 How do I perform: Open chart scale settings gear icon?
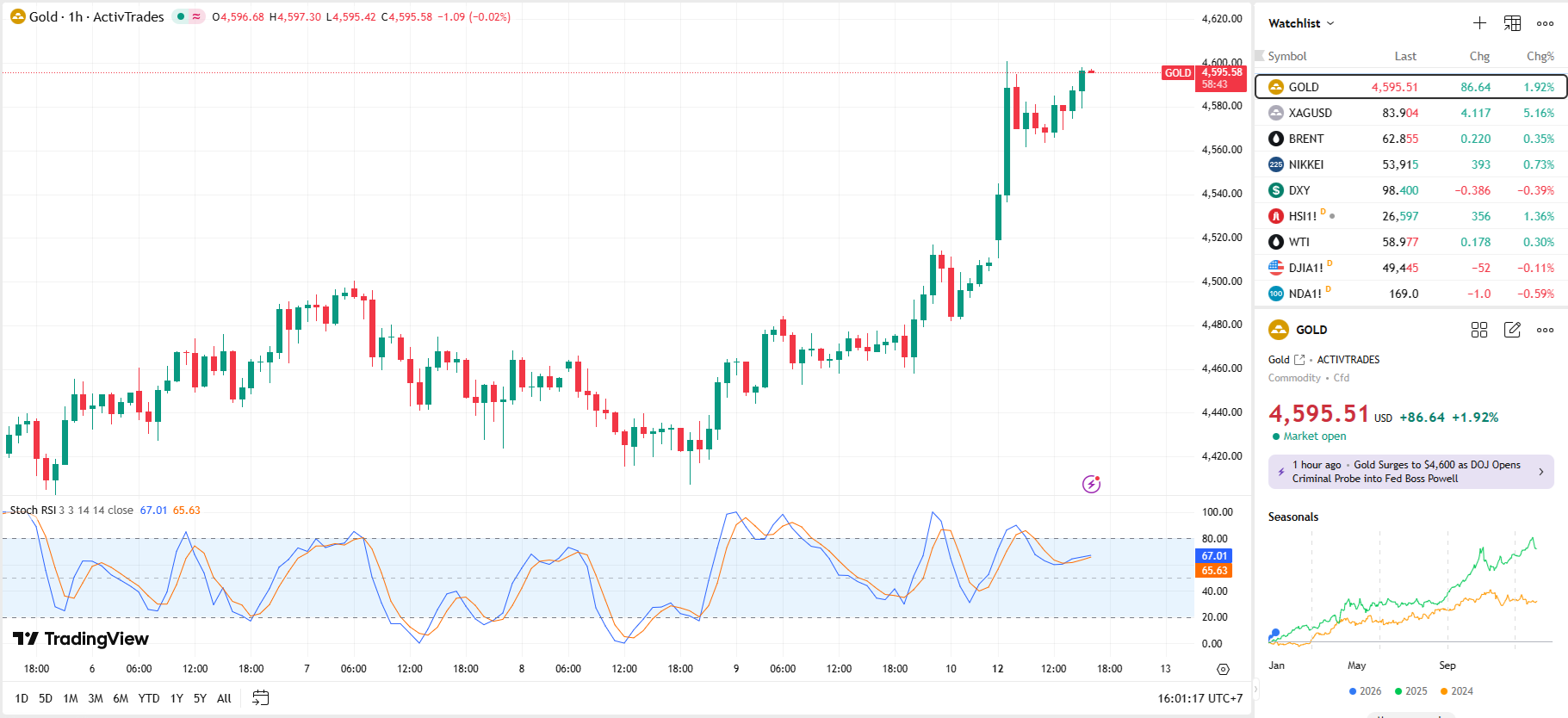[1223, 669]
